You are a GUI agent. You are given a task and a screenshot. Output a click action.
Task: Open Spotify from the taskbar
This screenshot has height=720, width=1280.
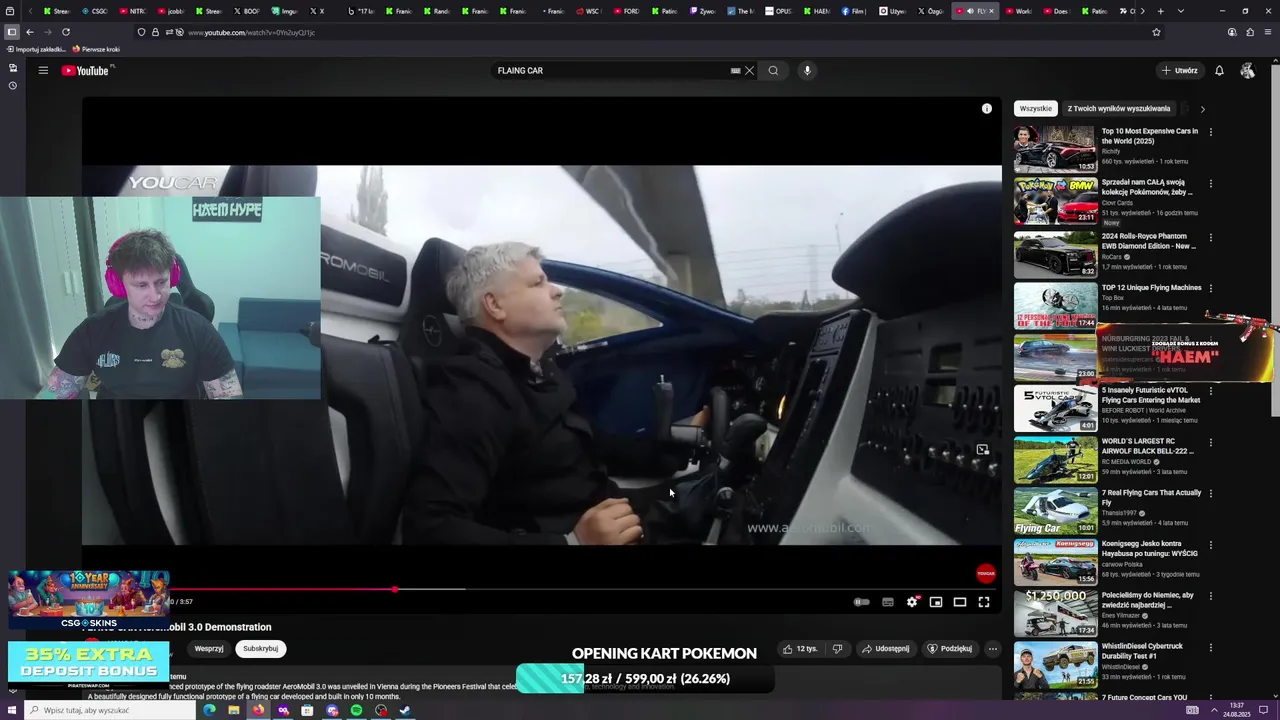coord(357,710)
